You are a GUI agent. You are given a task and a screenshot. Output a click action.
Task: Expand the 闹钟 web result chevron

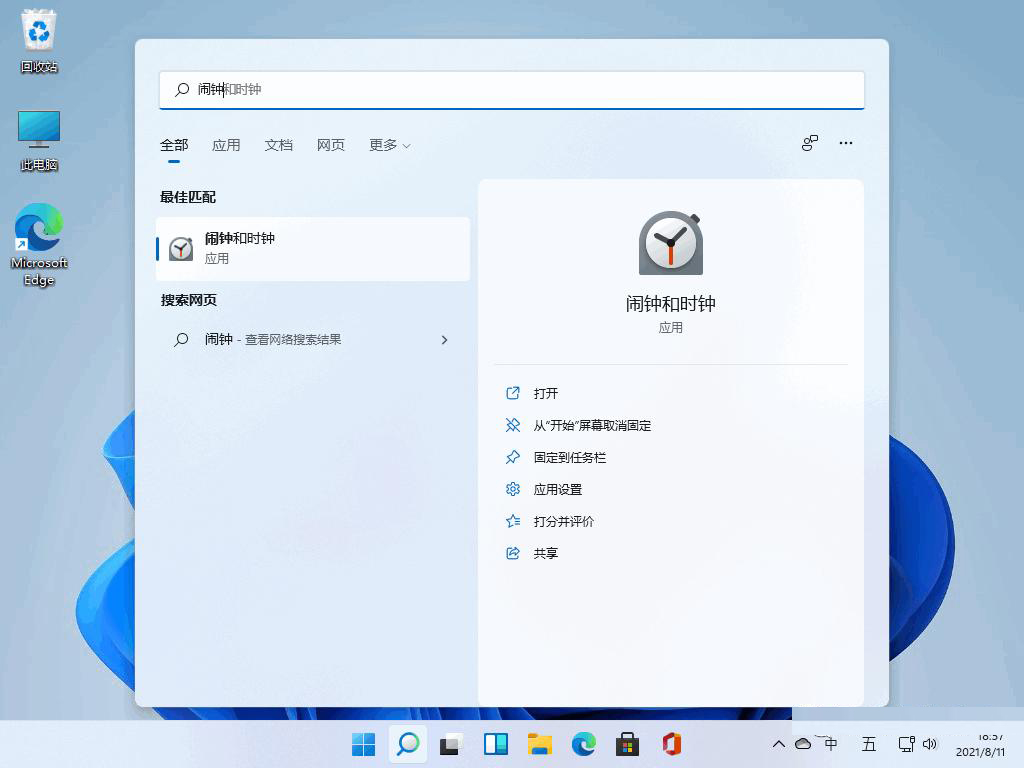444,340
